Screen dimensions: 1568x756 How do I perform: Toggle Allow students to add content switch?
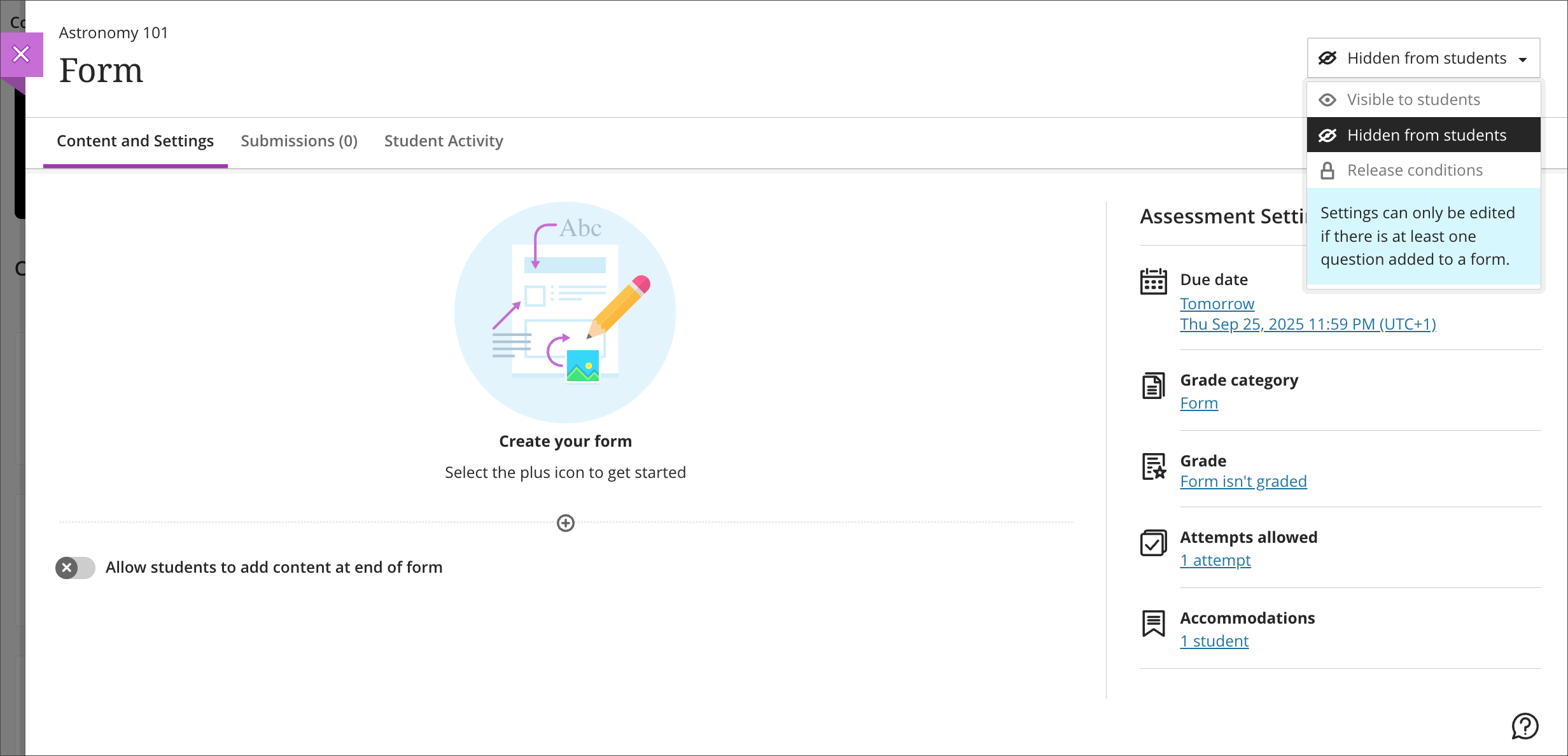click(75, 568)
